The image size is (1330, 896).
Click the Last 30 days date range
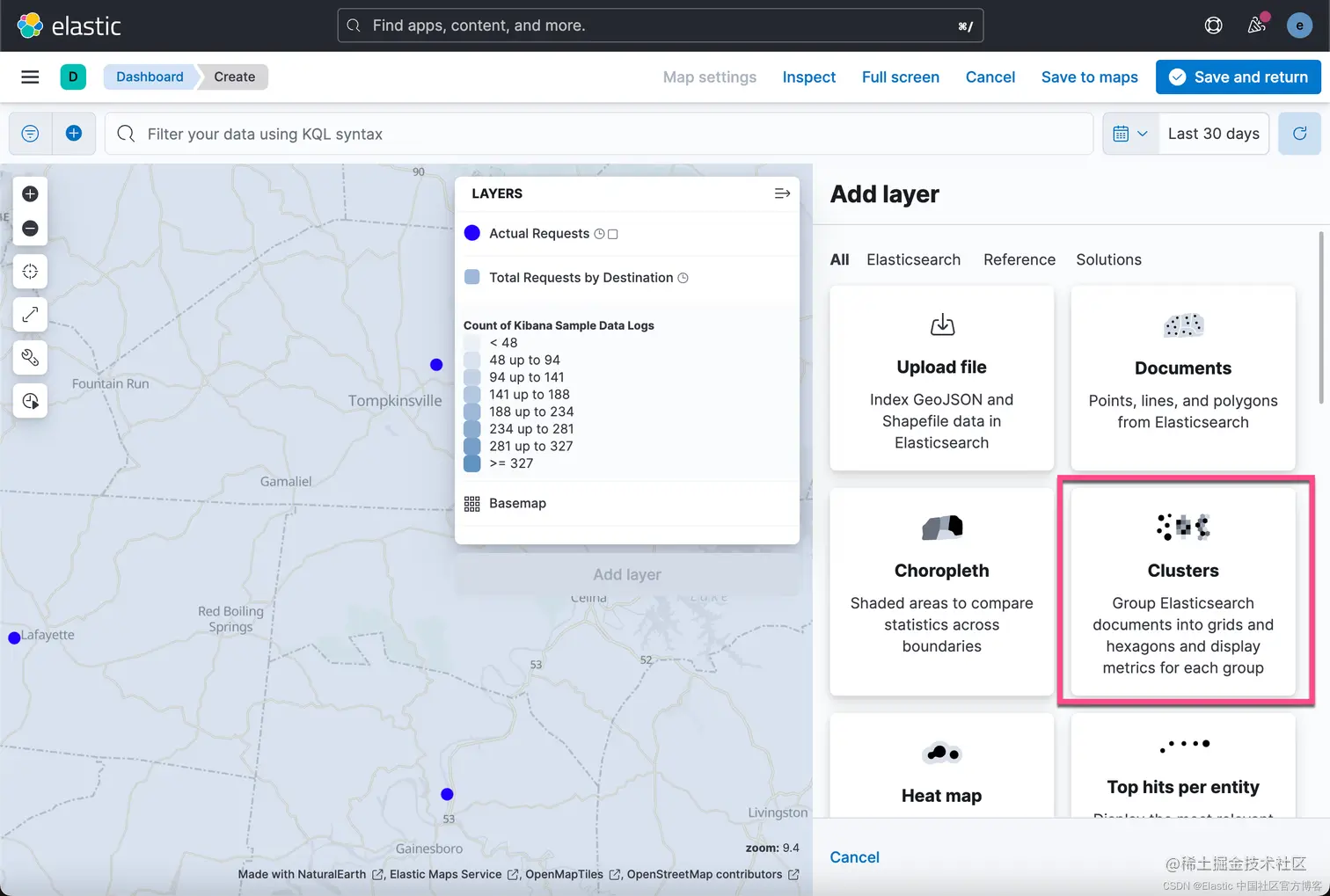point(1214,134)
